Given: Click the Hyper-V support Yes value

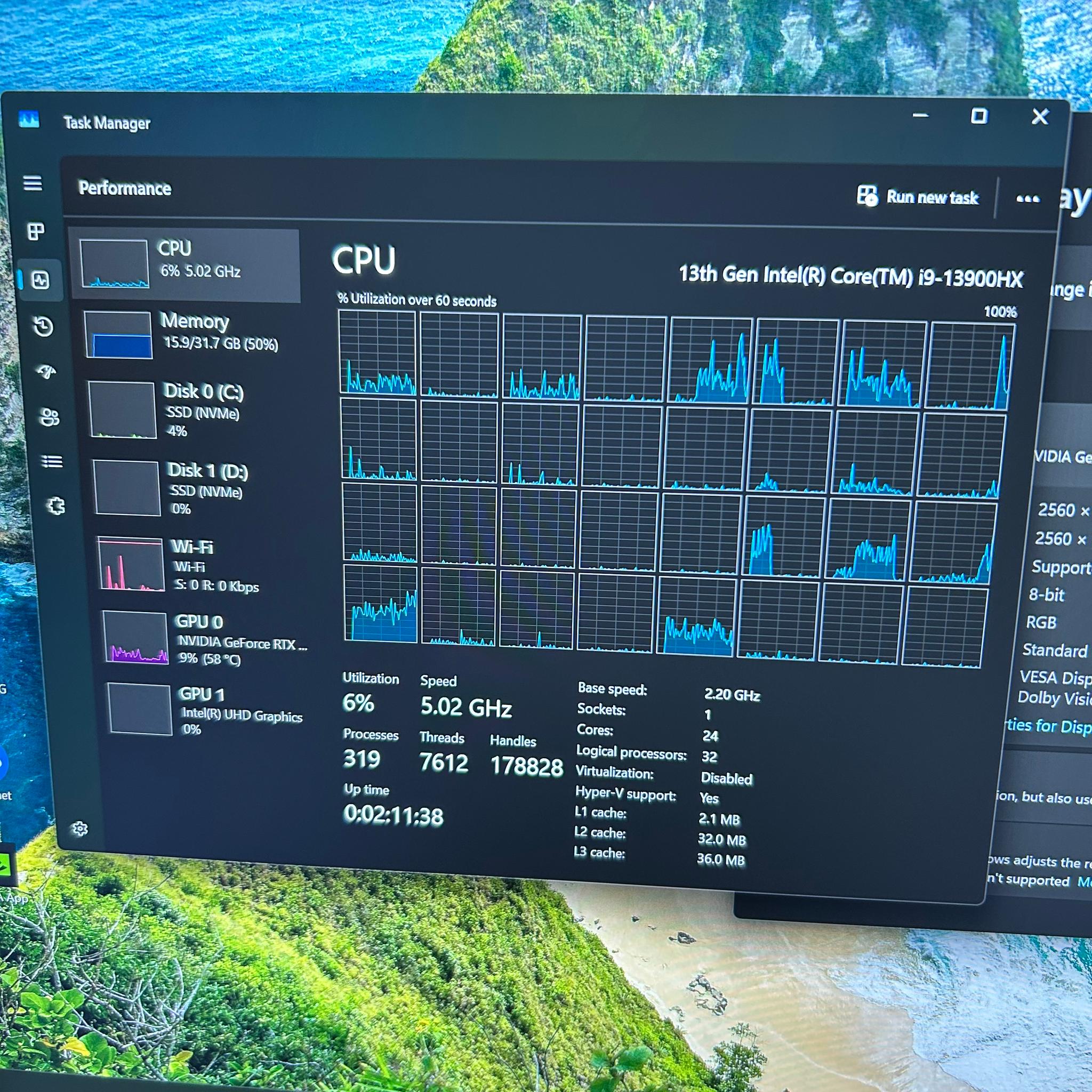Looking at the screenshot, I should click(x=709, y=798).
